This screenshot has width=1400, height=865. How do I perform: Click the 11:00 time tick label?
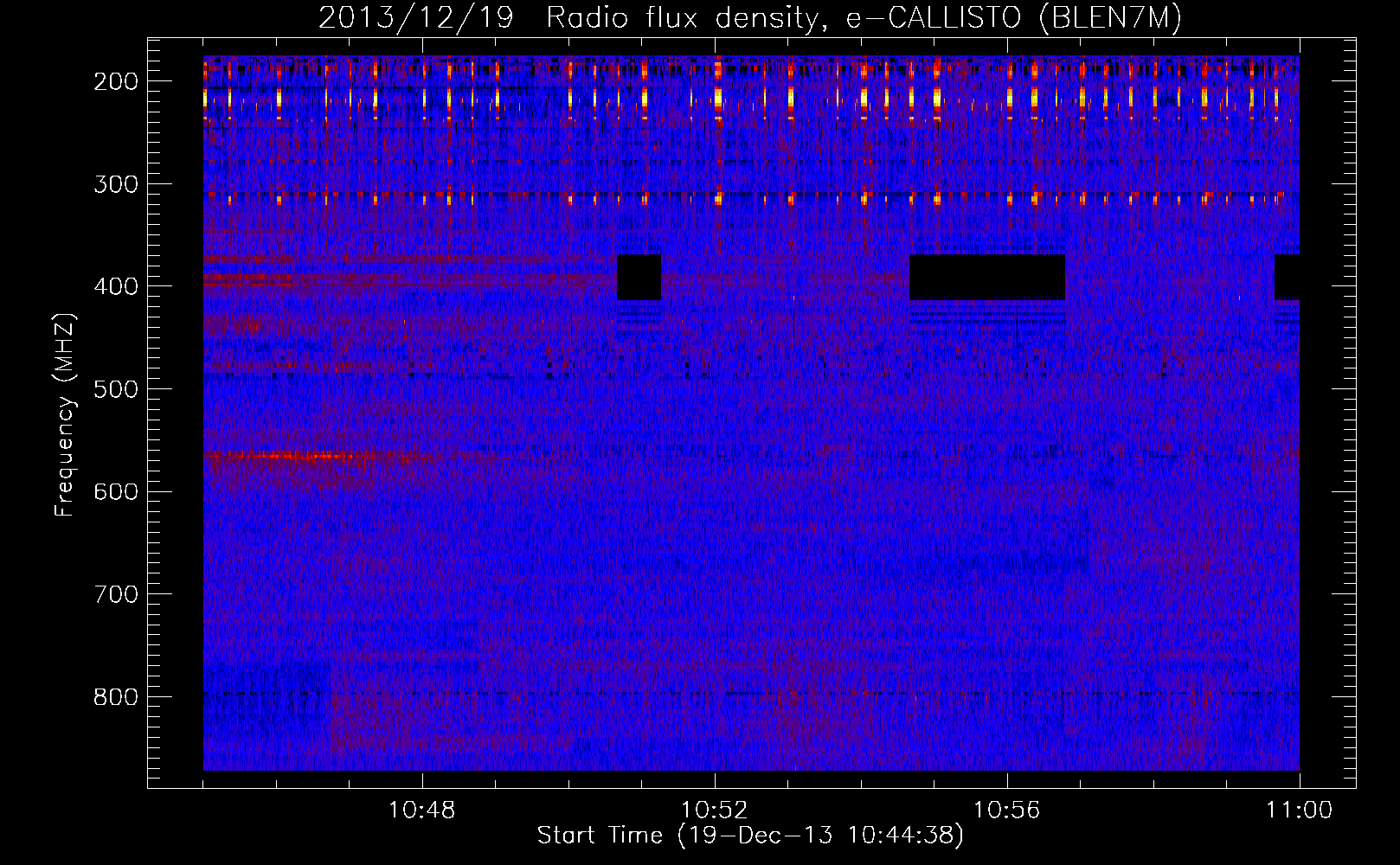pyautogui.click(x=1300, y=811)
